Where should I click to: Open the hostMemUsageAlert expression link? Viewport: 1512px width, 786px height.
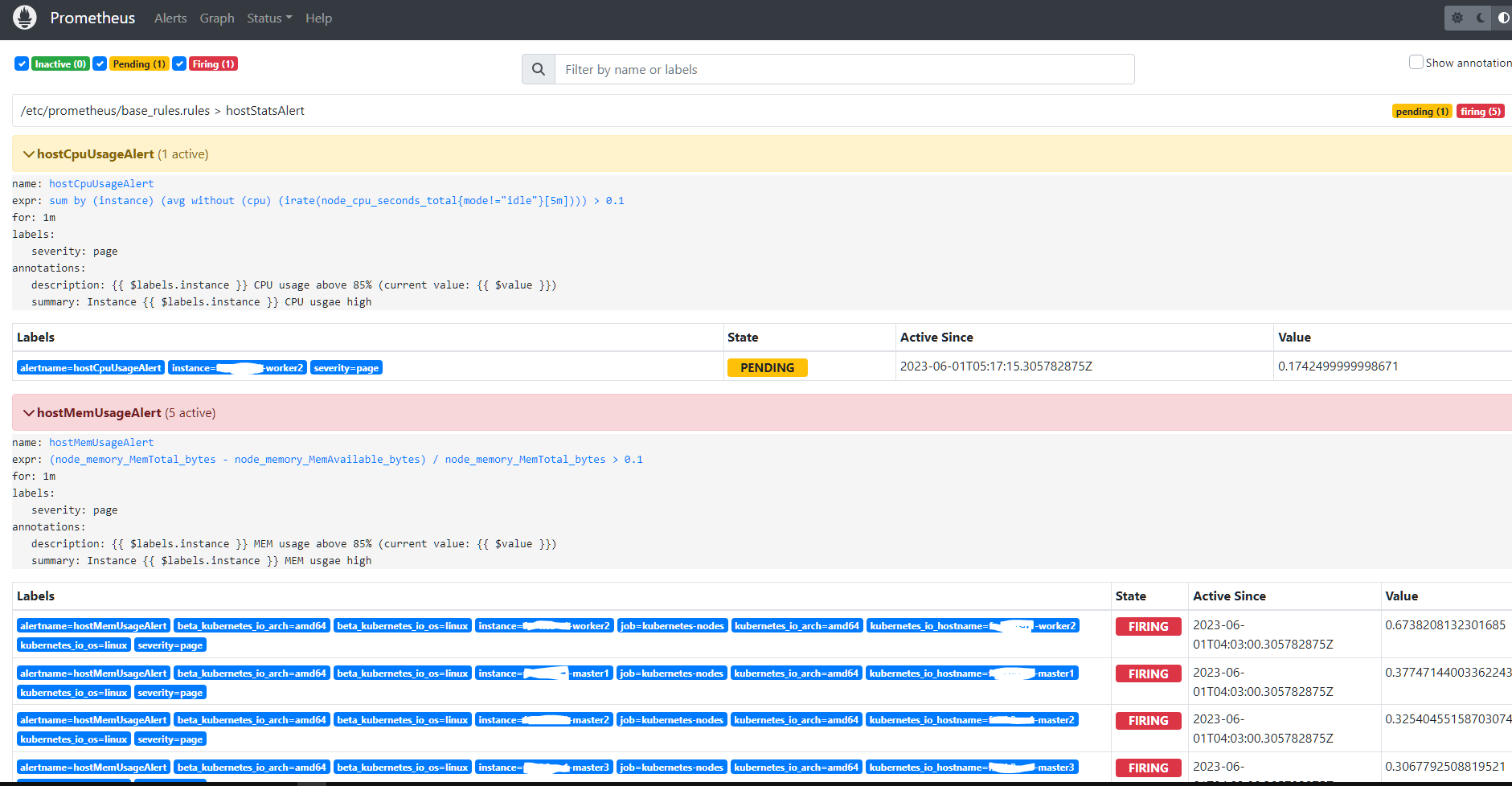(346, 460)
